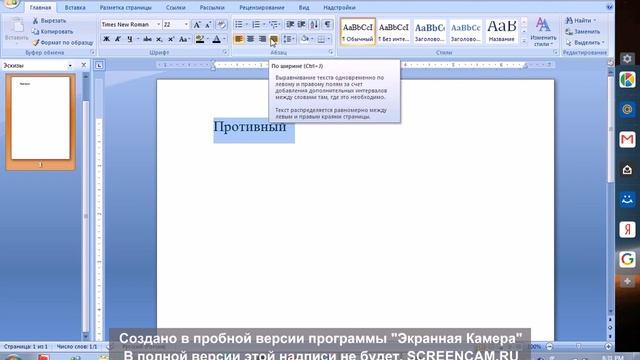Open the font name dropdown (Times New Roman)
Screen dimensions: 640x360
(x=158, y=24)
